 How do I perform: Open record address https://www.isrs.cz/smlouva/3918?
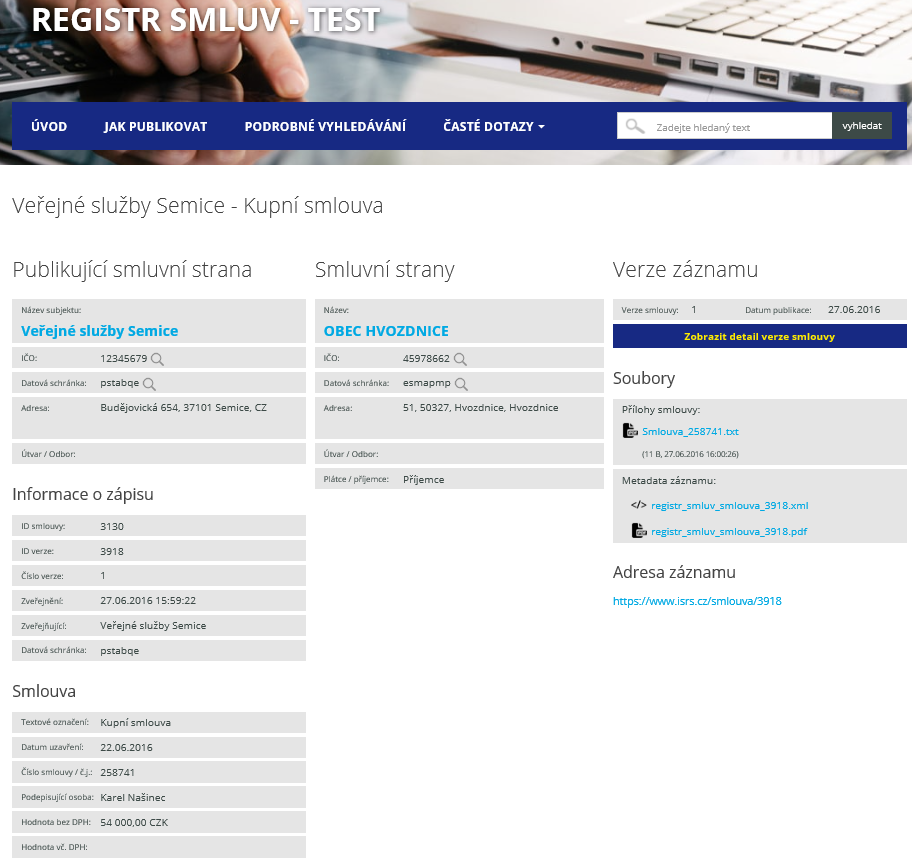tap(697, 601)
